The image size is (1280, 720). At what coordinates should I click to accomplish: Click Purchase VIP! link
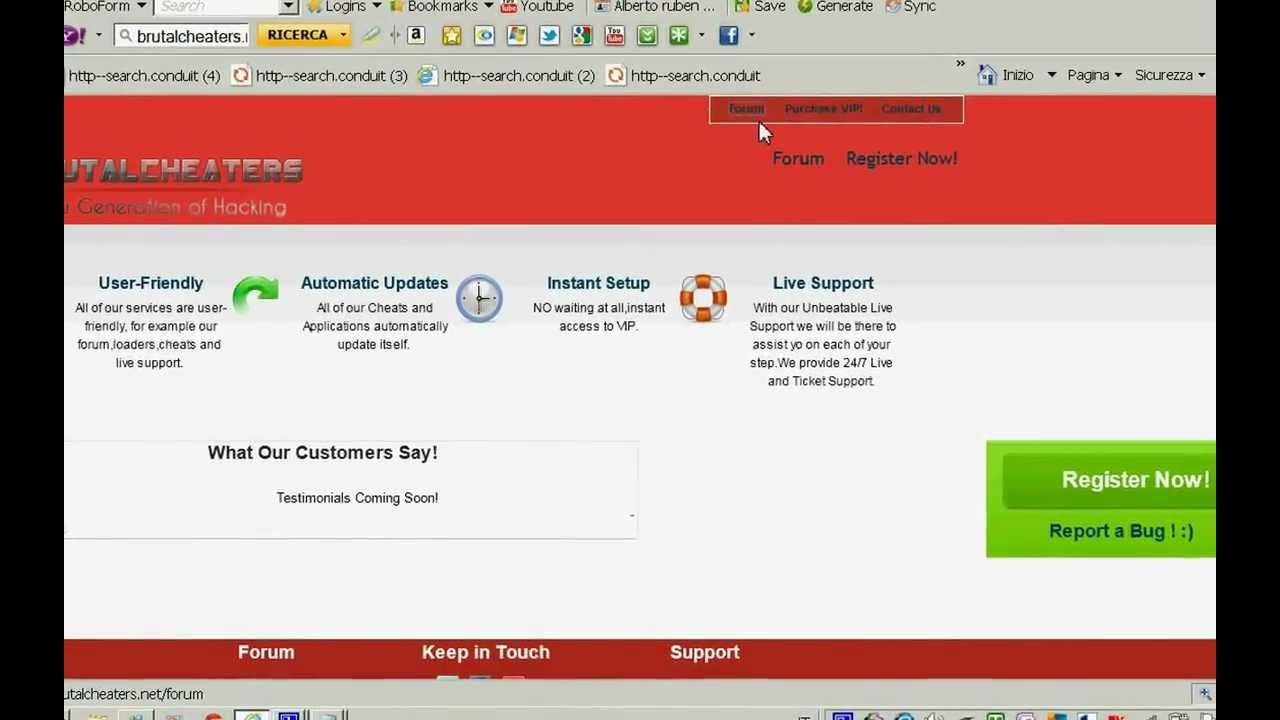pos(823,108)
